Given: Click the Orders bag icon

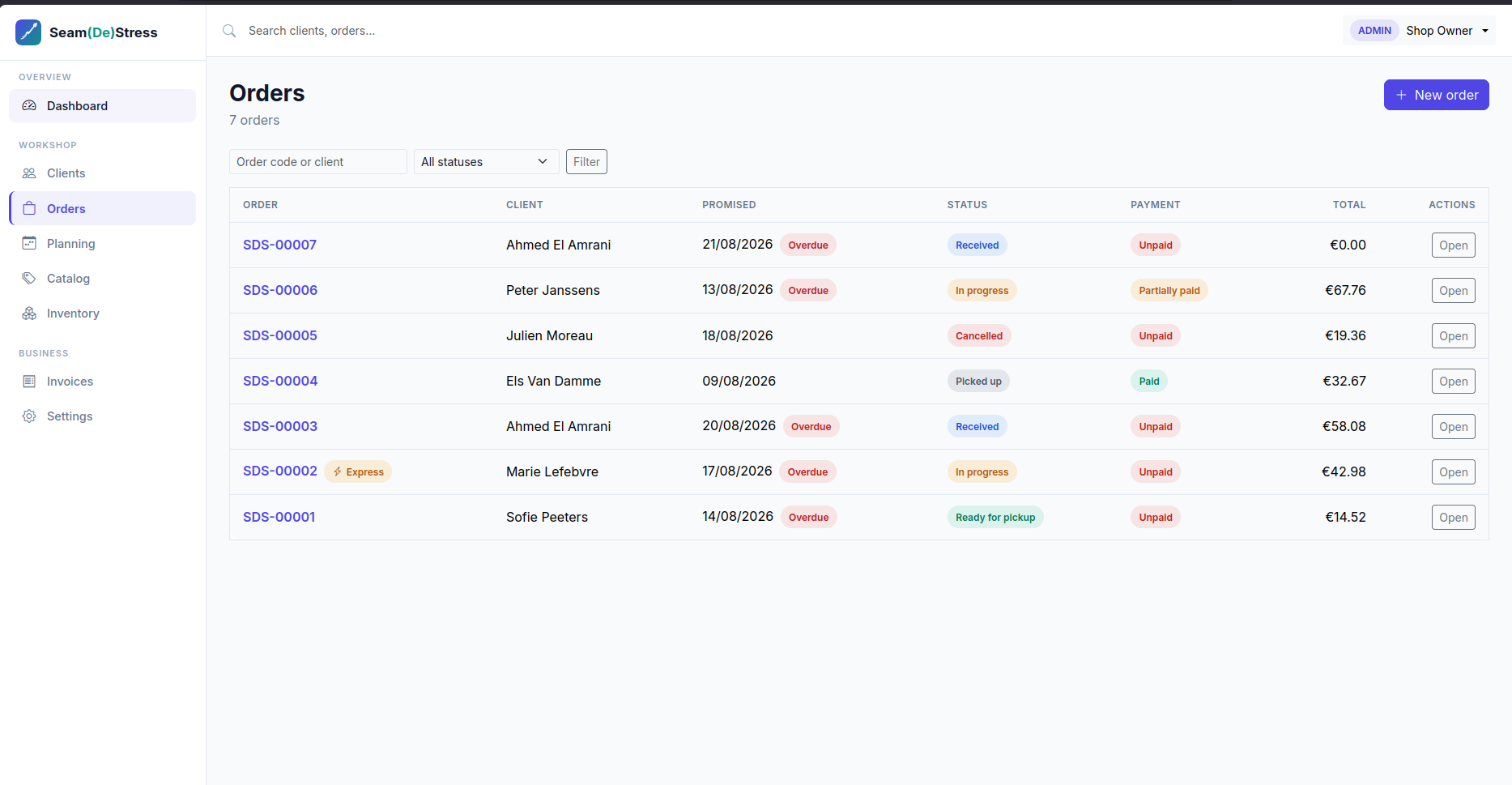Looking at the screenshot, I should pyautogui.click(x=29, y=208).
